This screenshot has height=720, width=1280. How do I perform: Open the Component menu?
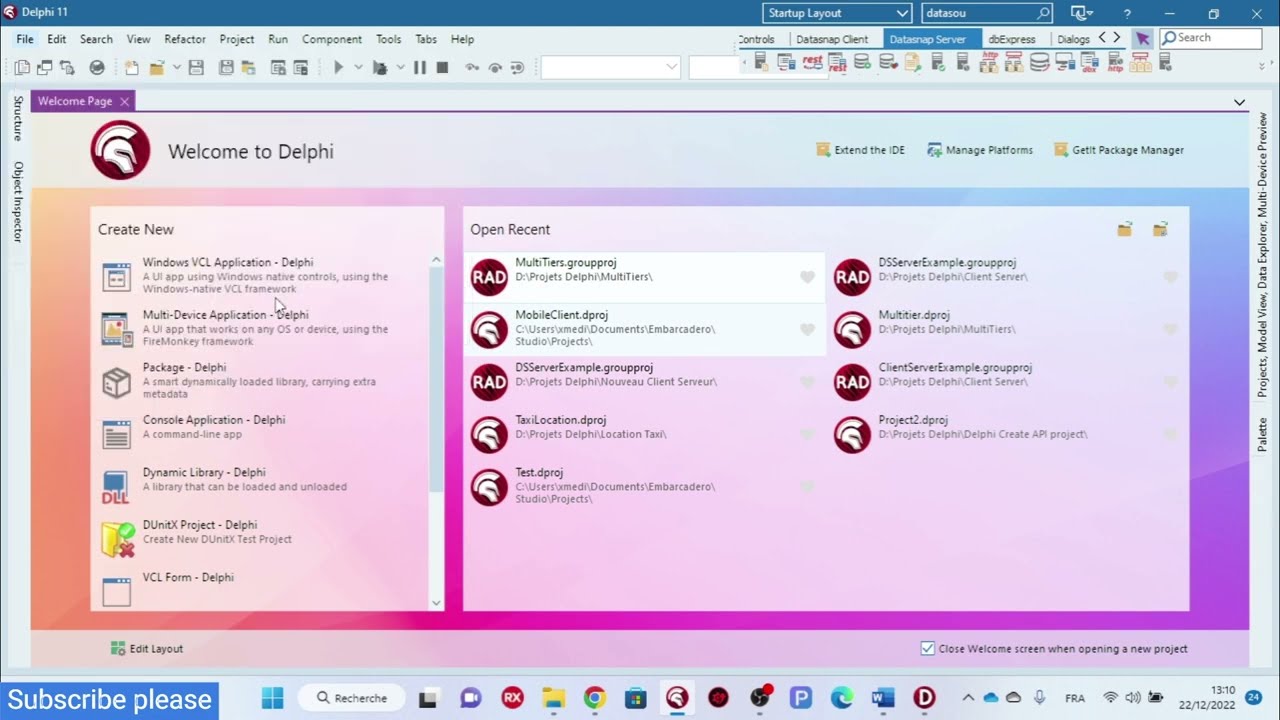(332, 39)
